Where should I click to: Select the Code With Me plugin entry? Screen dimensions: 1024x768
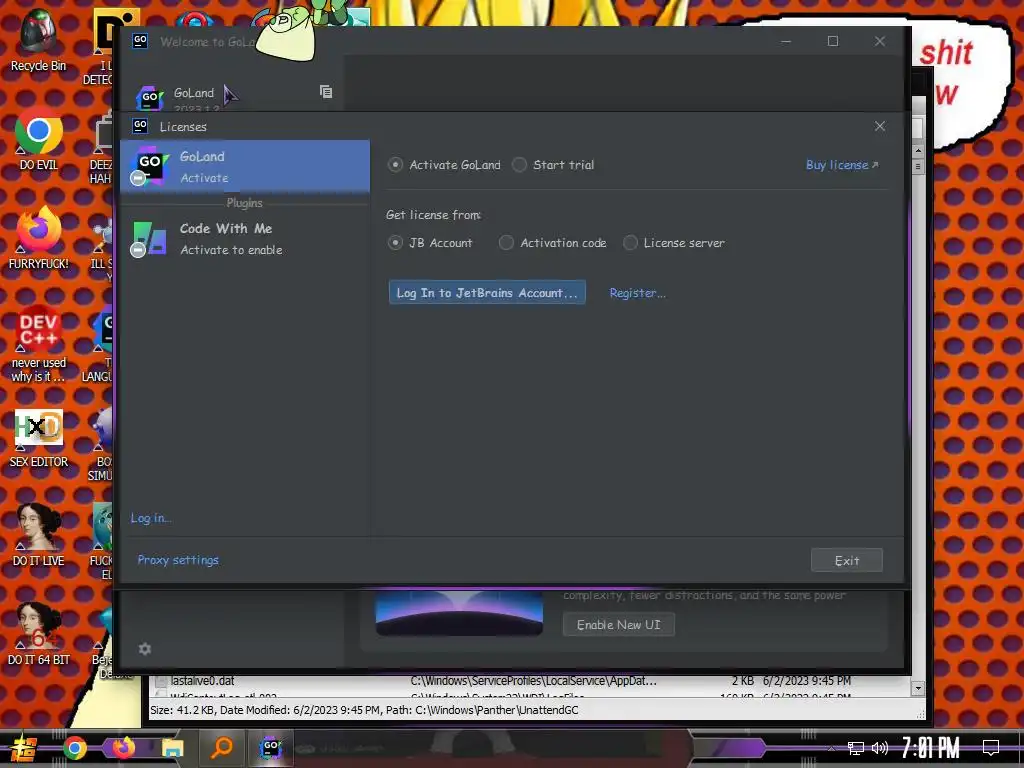[x=245, y=238]
